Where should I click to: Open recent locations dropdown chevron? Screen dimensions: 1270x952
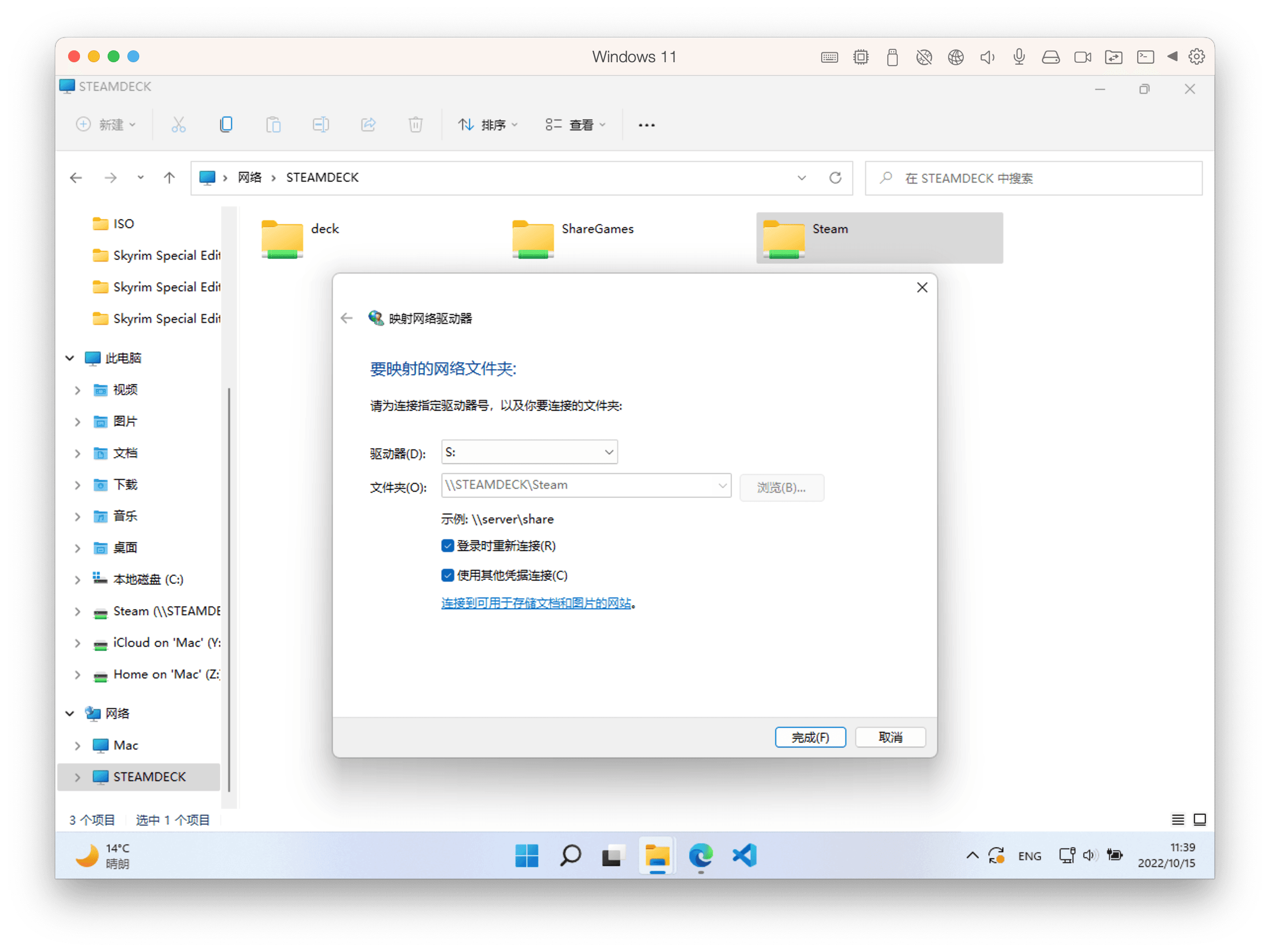click(141, 178)
